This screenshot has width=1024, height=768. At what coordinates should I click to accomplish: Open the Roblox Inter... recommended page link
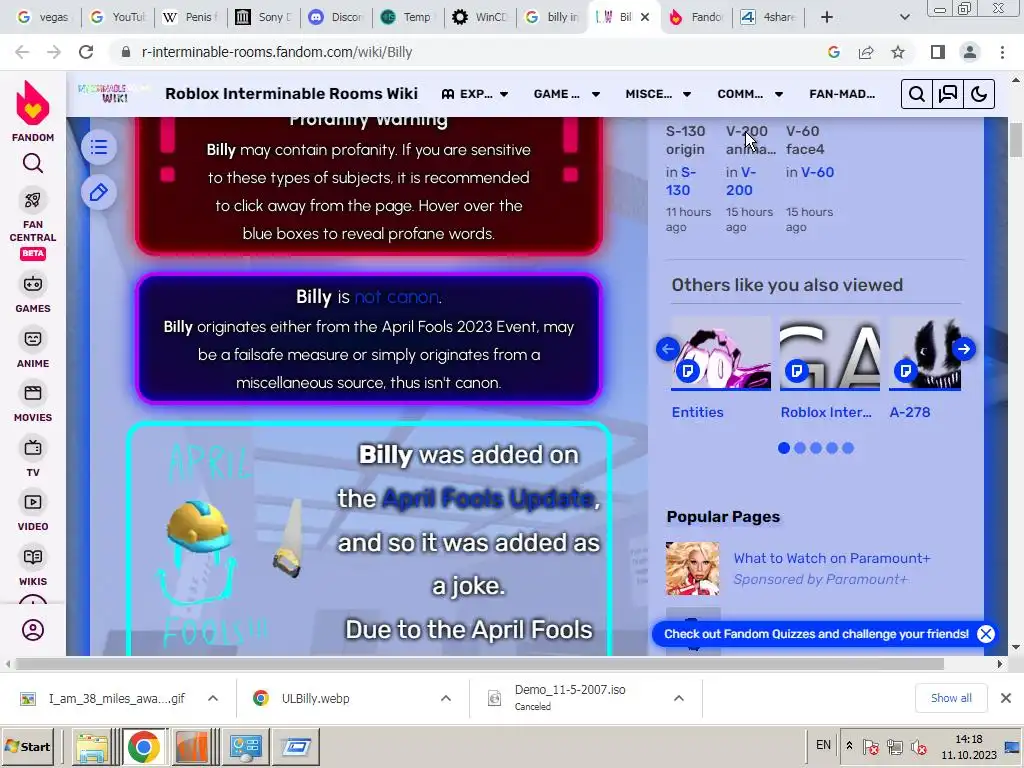825,412
